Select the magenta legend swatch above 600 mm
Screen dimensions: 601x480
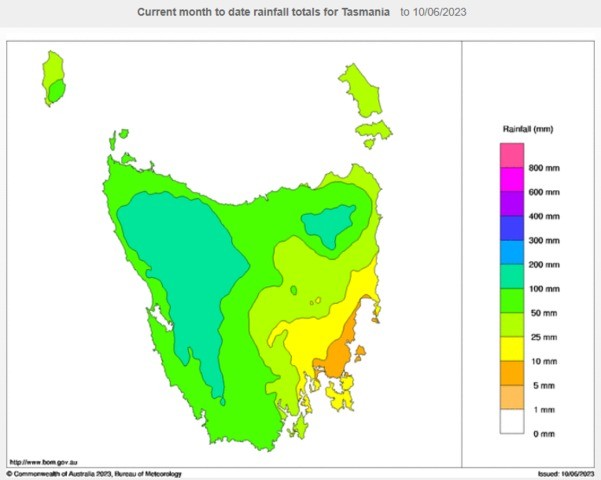(x=511, y=179)
